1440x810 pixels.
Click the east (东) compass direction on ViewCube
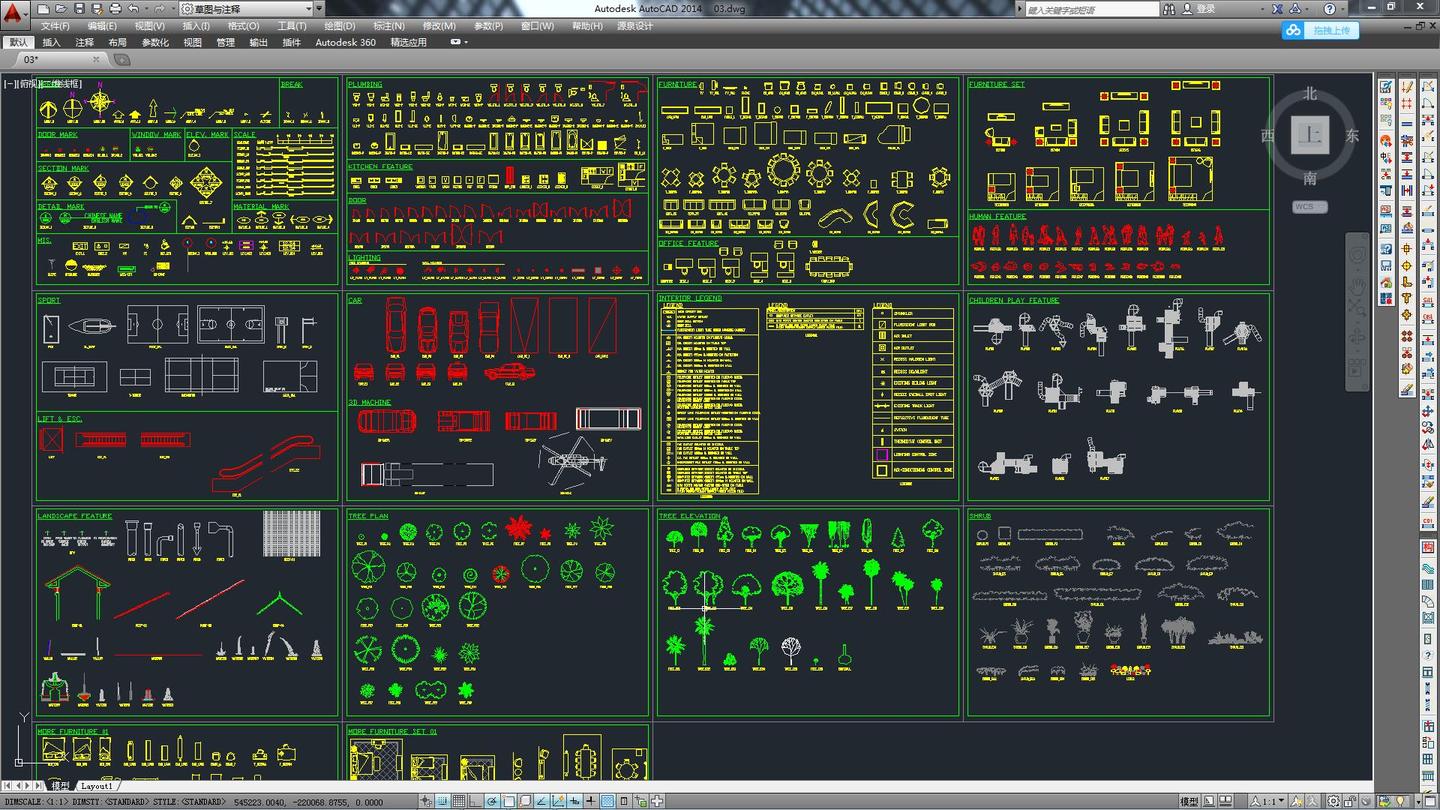tap(1352, 136)
